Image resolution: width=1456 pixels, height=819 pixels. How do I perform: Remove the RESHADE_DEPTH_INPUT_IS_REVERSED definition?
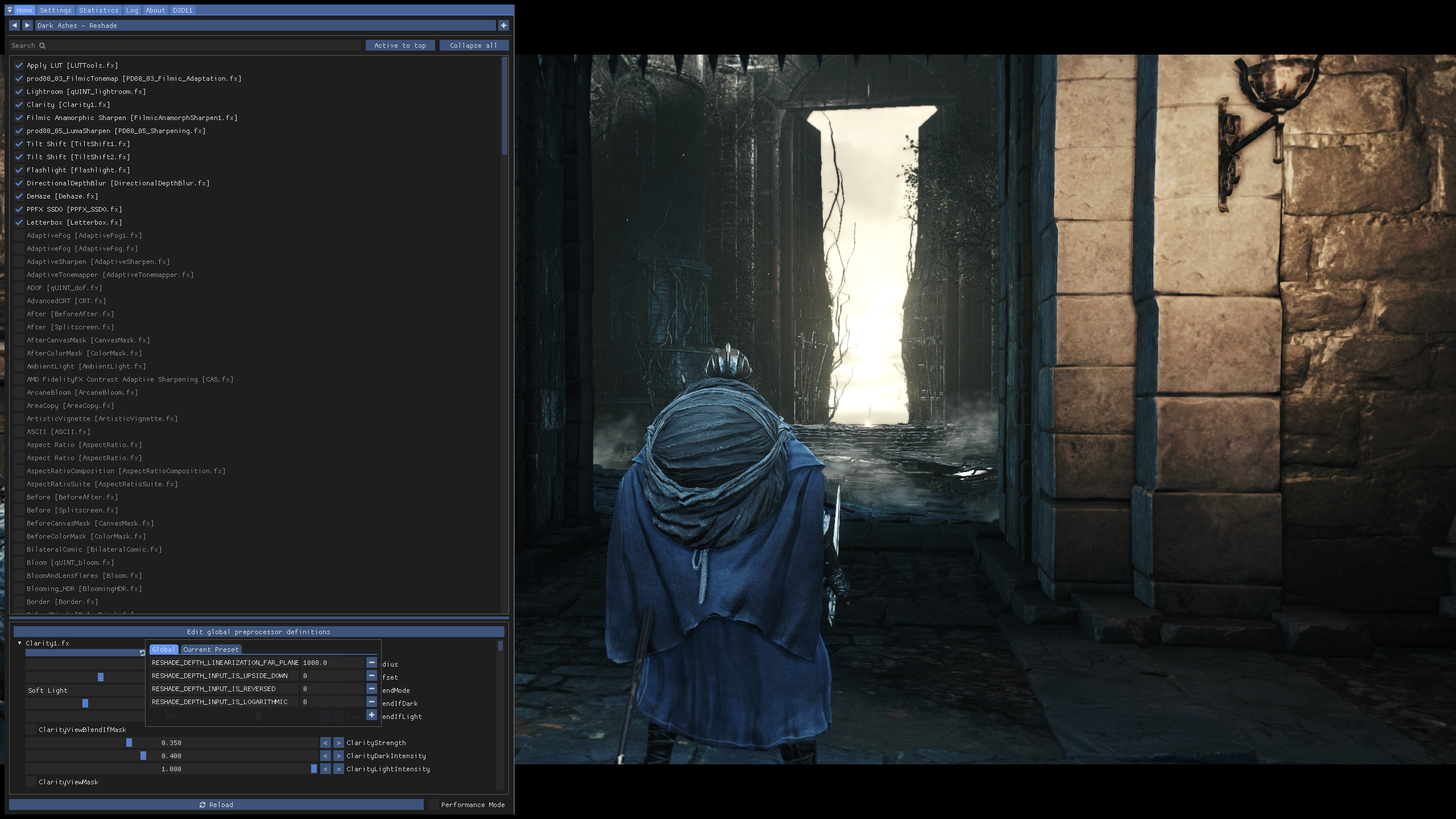371,689
